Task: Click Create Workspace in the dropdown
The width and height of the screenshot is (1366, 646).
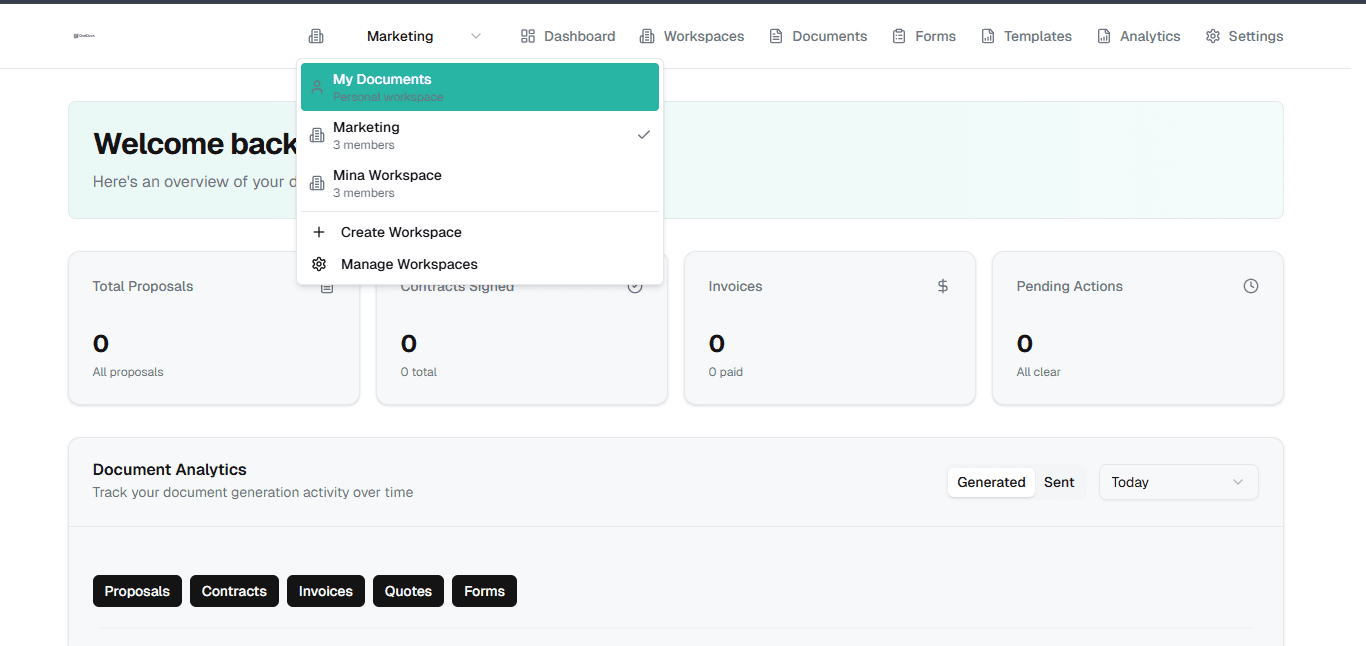Action: (400, 231)
